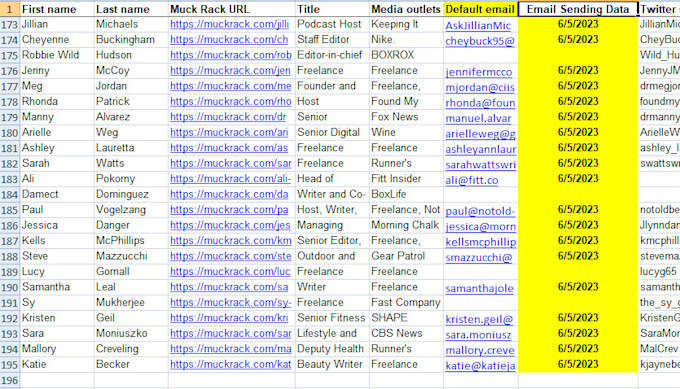Click the Mukherjee last name cell

pyautogui.click(x=131, y=303)
